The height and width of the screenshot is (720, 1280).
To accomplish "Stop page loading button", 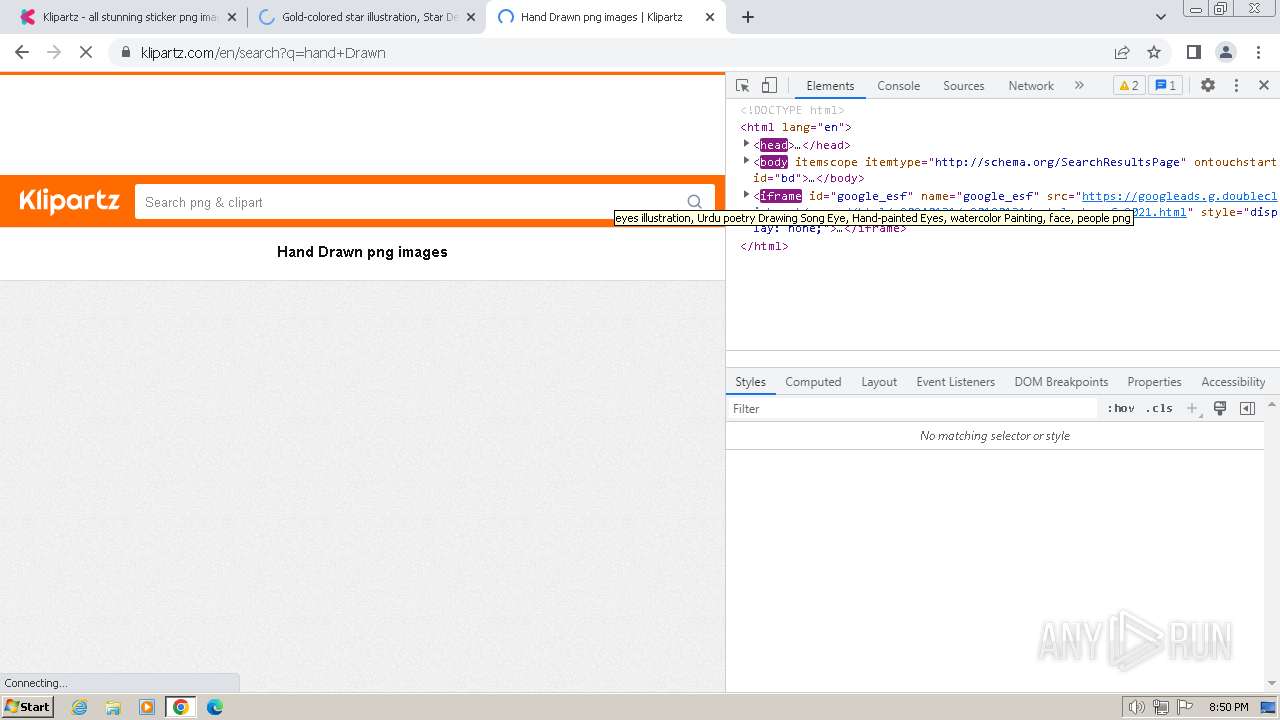I will click(86, 52).
